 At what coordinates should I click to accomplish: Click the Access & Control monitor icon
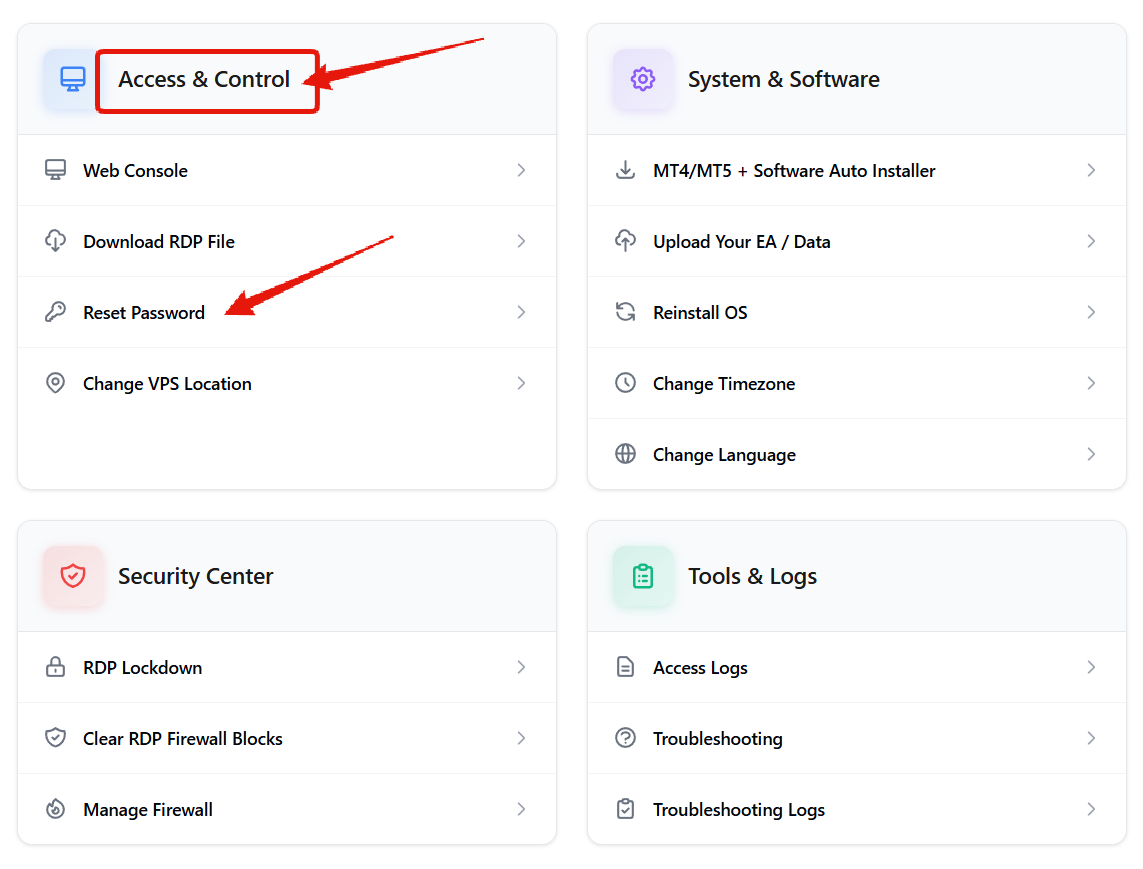point(72,79)
